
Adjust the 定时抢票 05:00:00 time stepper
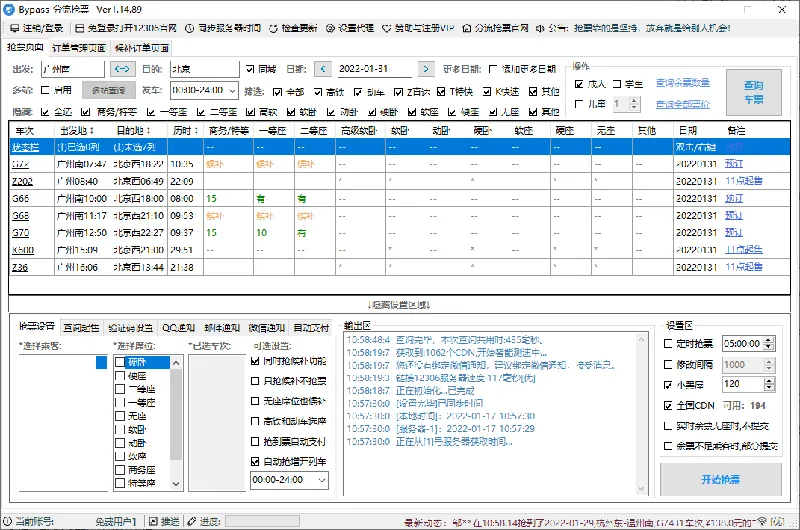coord(769,343)
